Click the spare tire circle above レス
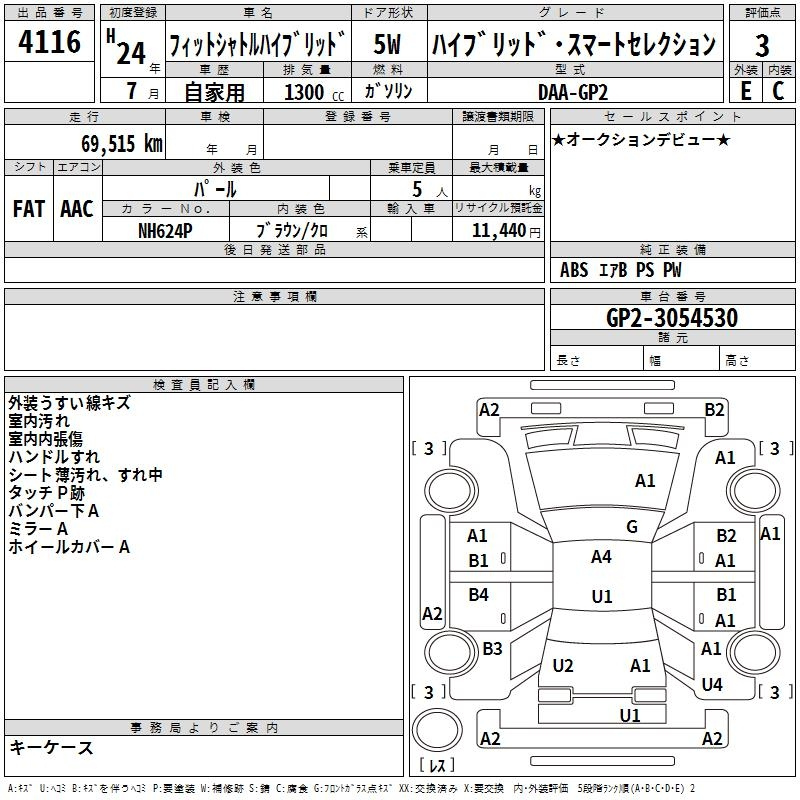 coord(437,730)
